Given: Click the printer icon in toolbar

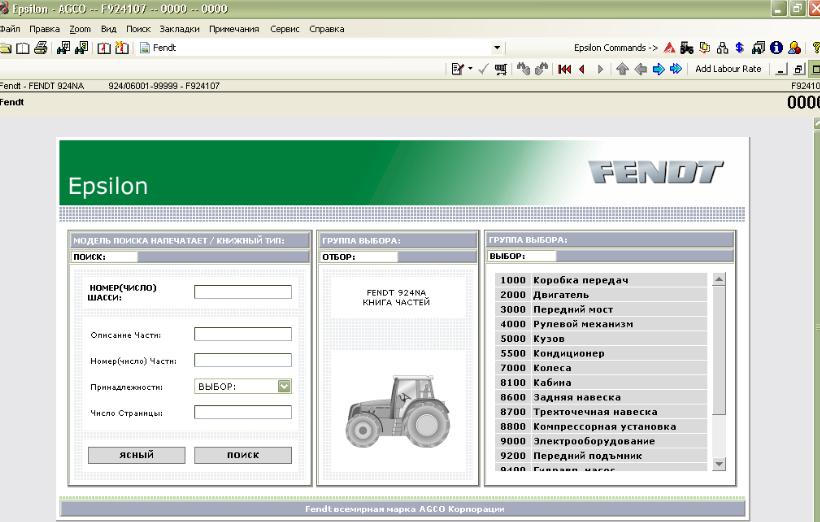Looking at the screenshot, I should (40, 48).
